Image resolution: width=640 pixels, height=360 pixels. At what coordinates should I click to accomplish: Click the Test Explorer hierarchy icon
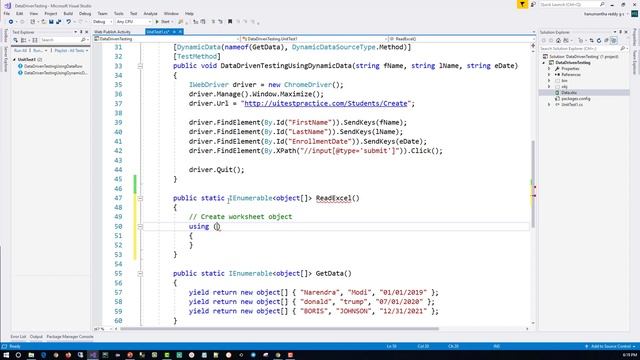35,40
